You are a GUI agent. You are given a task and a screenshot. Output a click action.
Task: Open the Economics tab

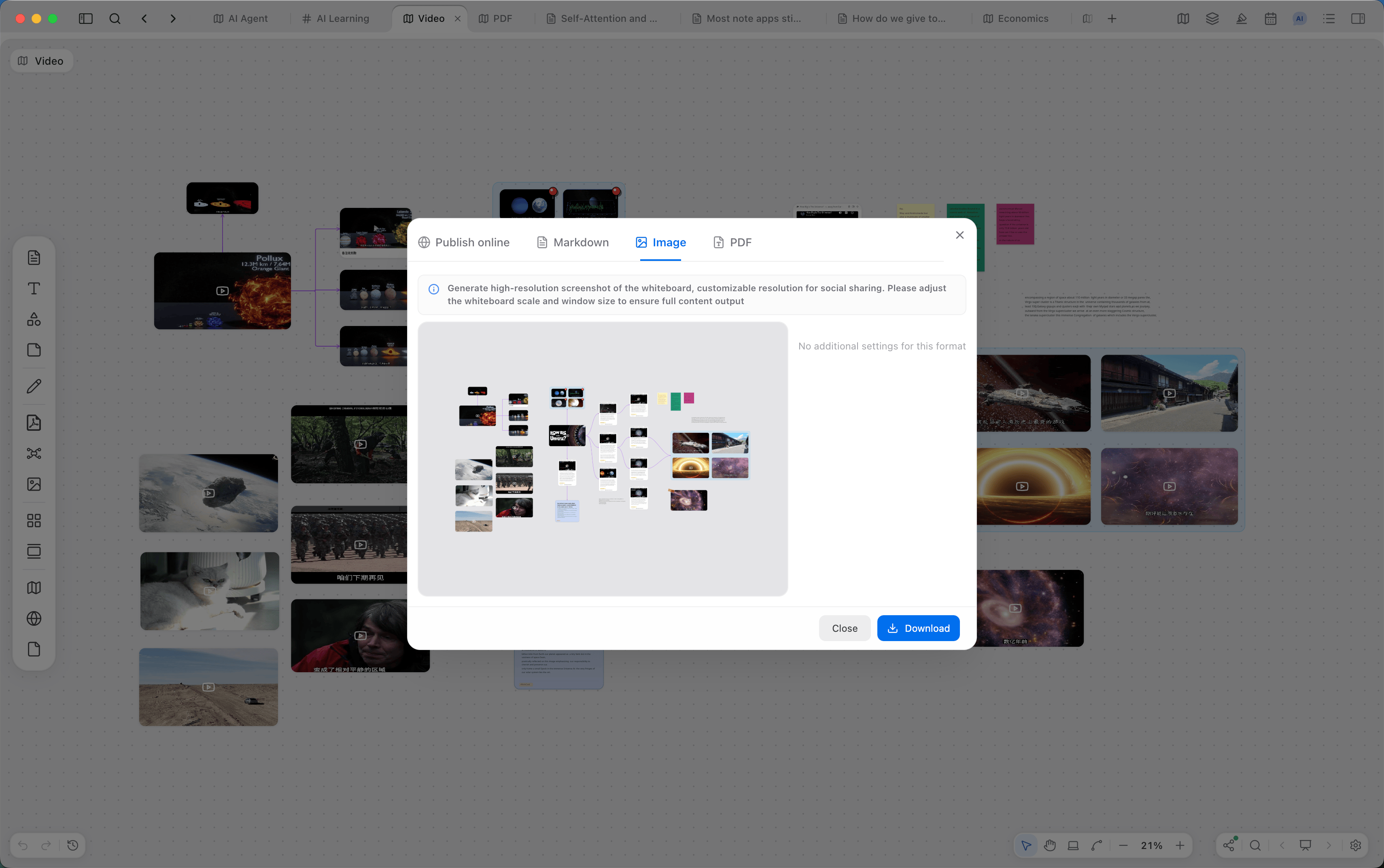pyautogui.click(x=1016, y=18)
